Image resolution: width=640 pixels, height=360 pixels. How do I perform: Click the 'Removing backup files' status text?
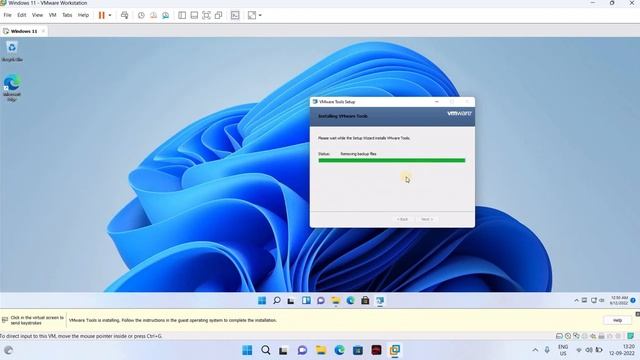tap(358, 154)
